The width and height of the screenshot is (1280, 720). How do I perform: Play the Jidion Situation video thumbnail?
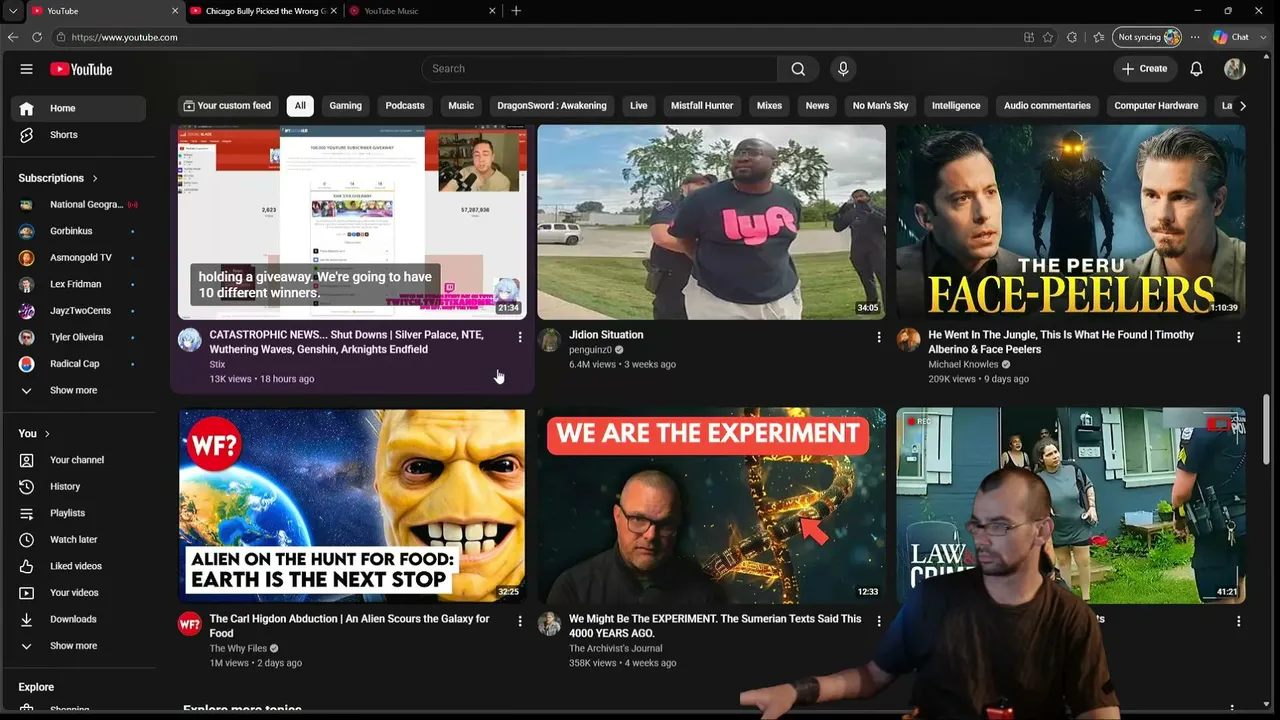[x=711, y=222]
